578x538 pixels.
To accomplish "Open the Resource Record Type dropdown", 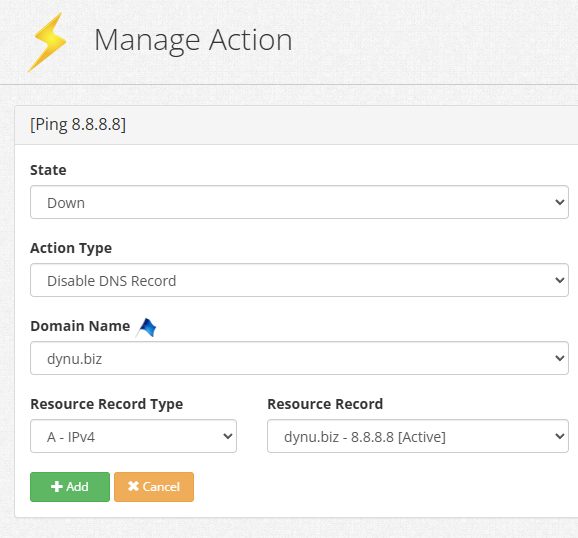I will pyautogui.click(x=133, y=436).
